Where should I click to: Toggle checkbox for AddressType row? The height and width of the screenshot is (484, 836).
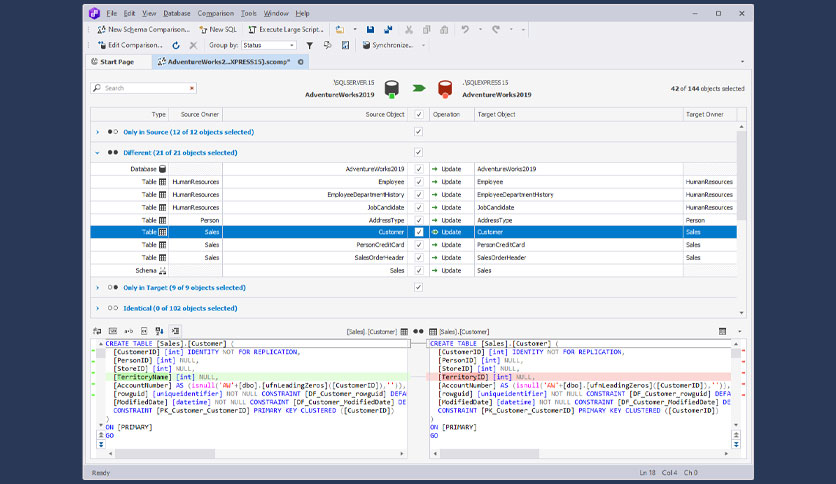tap(419, 220)
